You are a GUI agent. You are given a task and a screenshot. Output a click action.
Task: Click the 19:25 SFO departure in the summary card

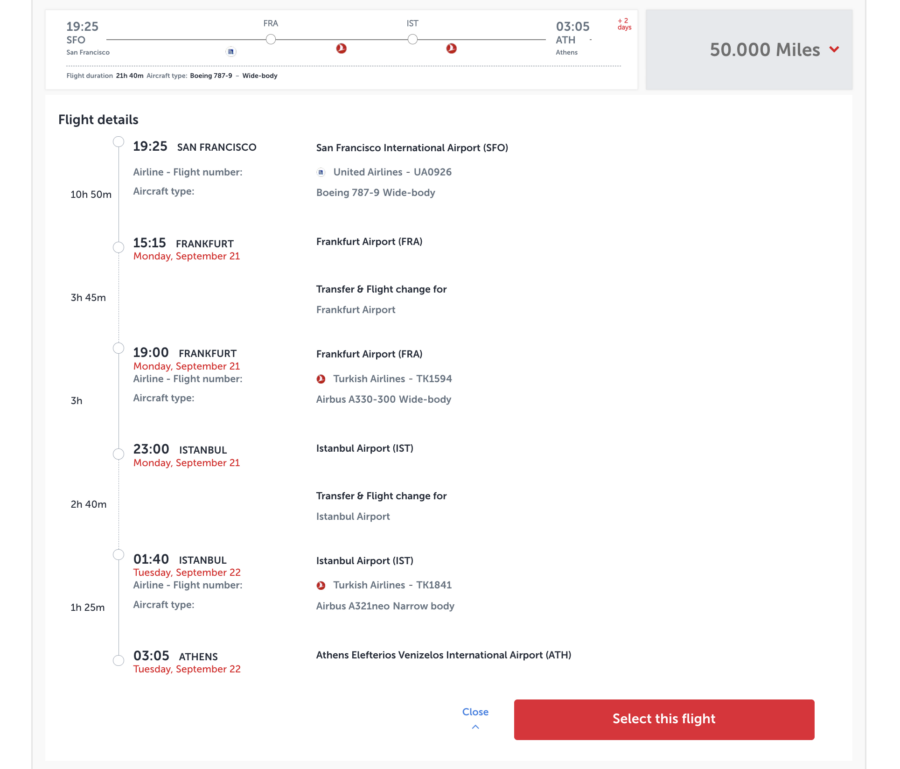[x=87, y=38]
